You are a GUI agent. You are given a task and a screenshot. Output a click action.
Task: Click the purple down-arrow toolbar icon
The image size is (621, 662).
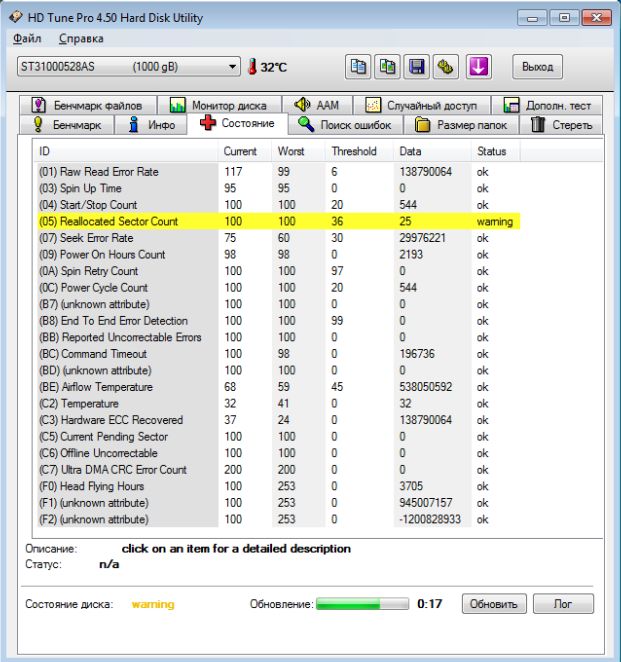478,67
